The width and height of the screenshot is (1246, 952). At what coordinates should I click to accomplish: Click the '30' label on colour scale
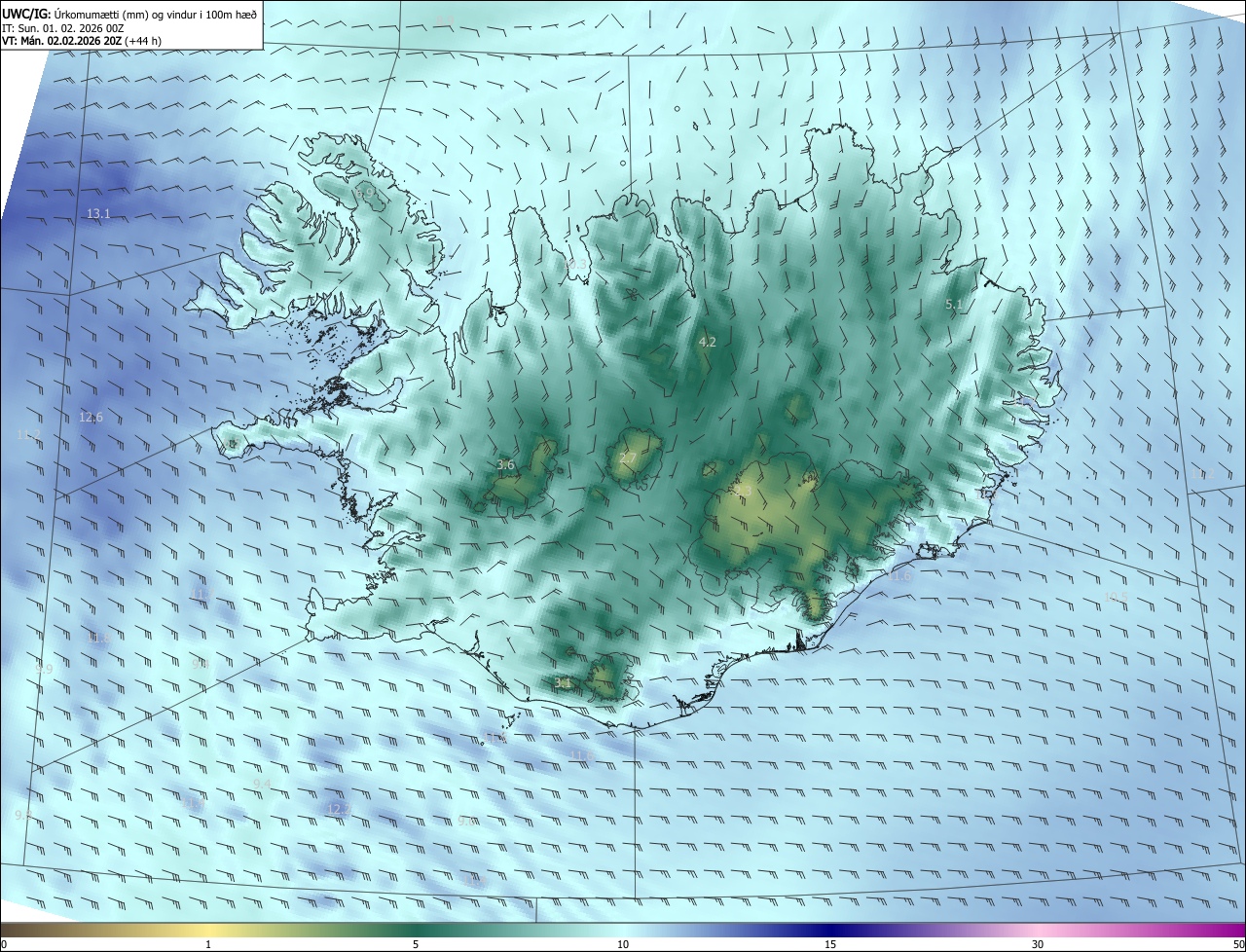point(1038,944)
